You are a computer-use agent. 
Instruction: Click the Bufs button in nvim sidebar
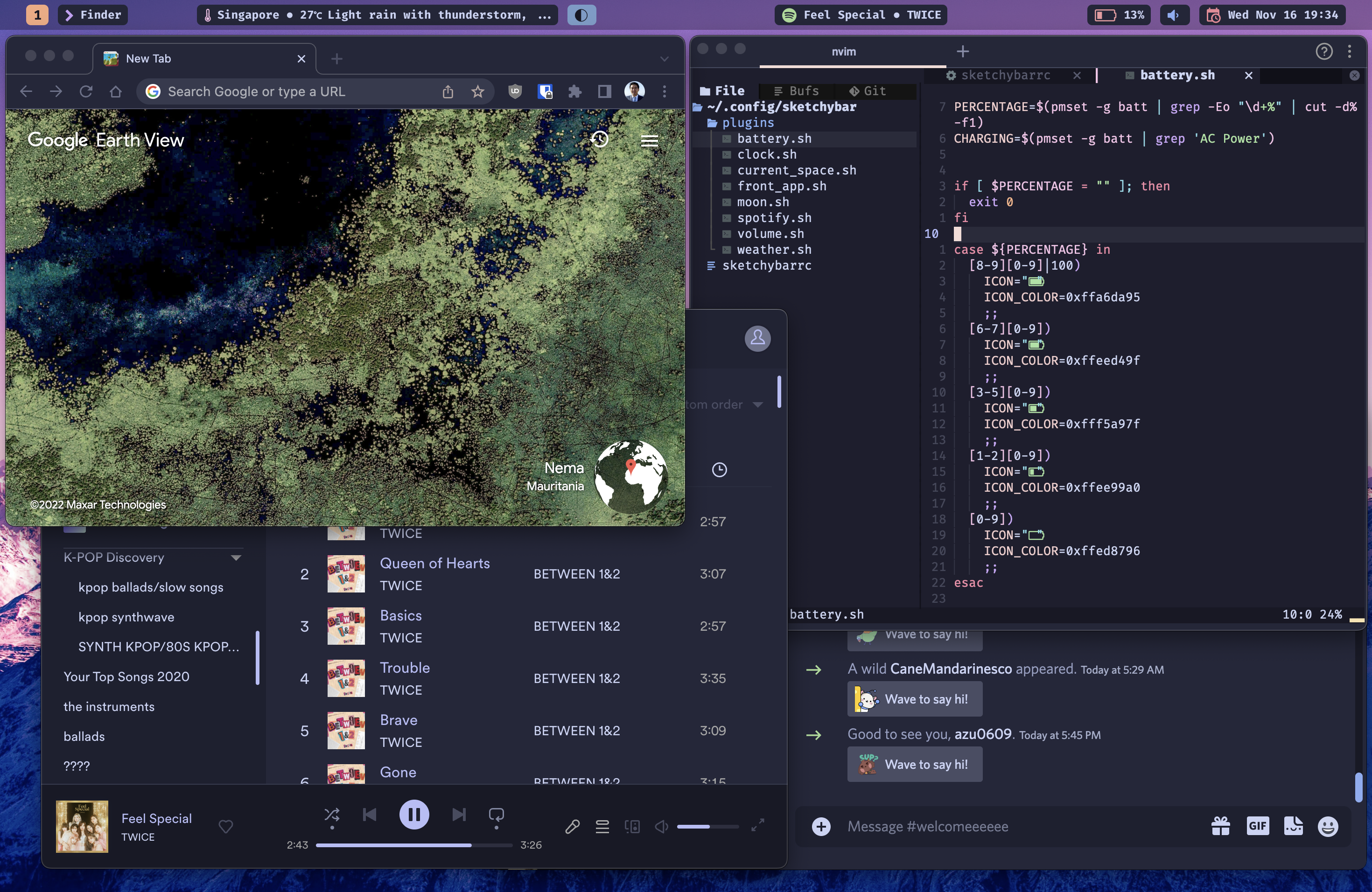[796, 91]
